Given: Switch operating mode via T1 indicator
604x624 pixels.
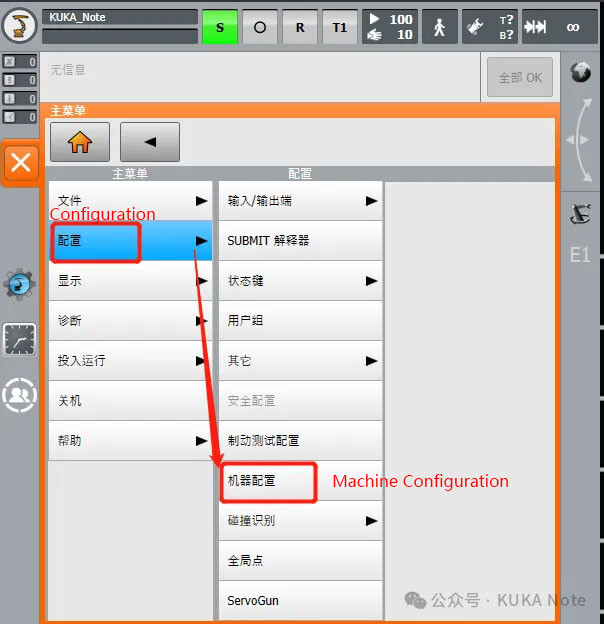Looking at the screenshot, I should [x=339, y=27].
